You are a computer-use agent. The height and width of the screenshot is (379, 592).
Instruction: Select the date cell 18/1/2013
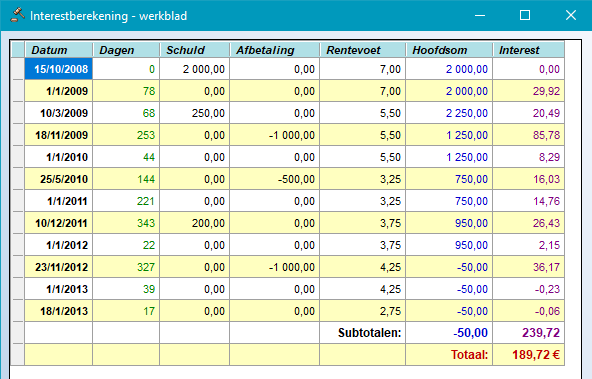click(59, 311)
